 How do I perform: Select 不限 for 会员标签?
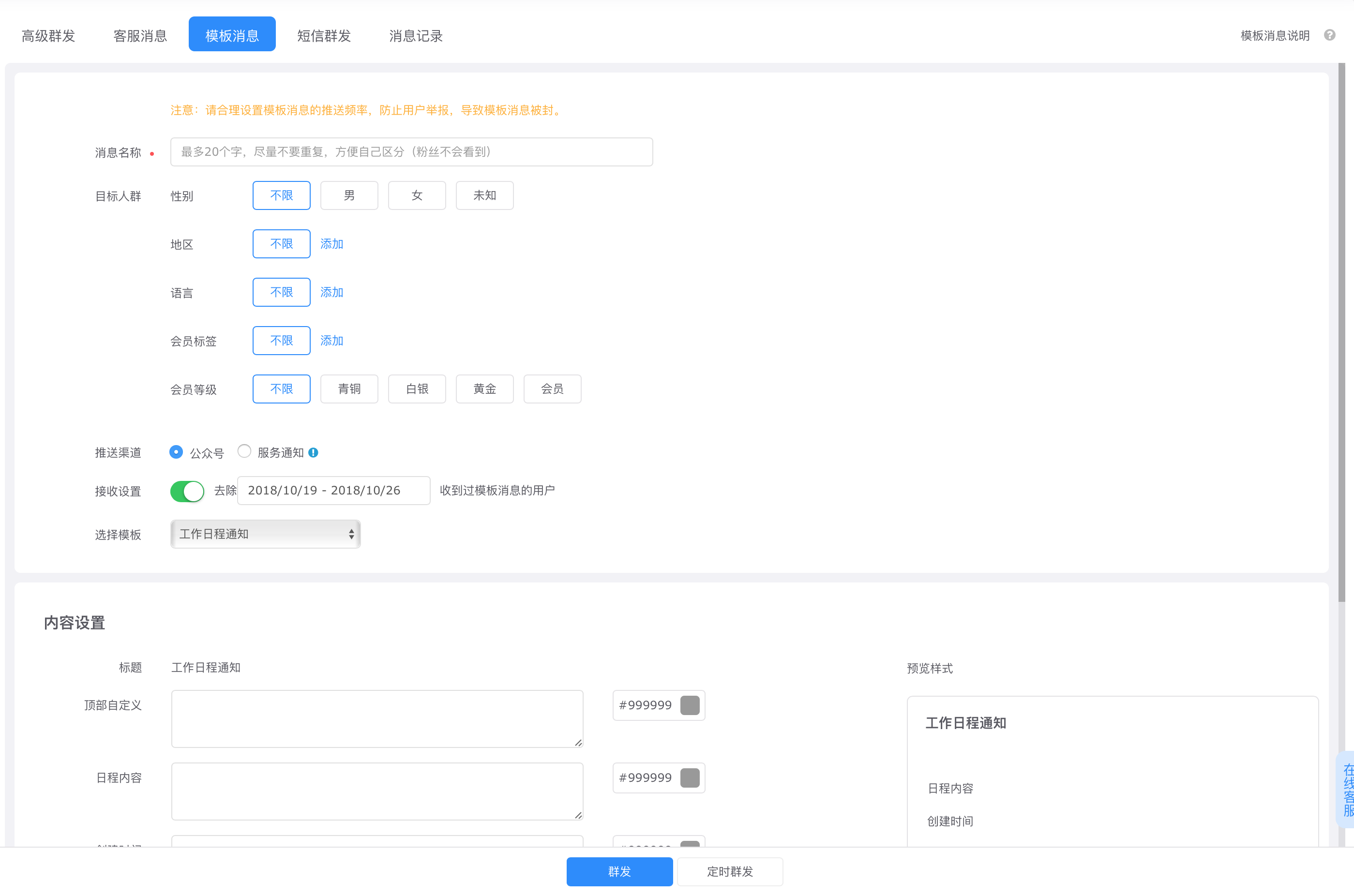[x=282, y=341]
